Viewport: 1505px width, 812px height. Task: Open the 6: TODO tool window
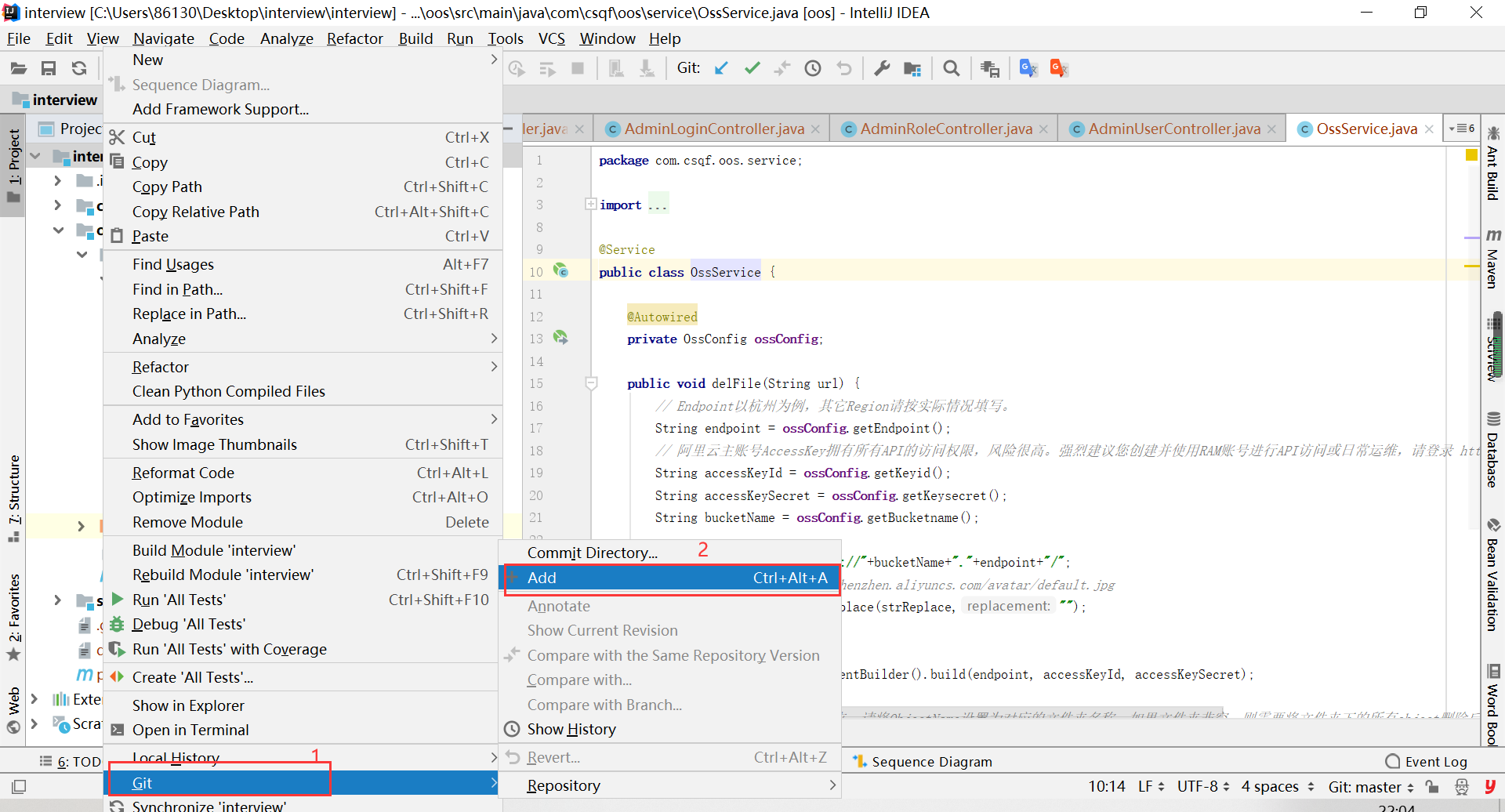[70, 761]
